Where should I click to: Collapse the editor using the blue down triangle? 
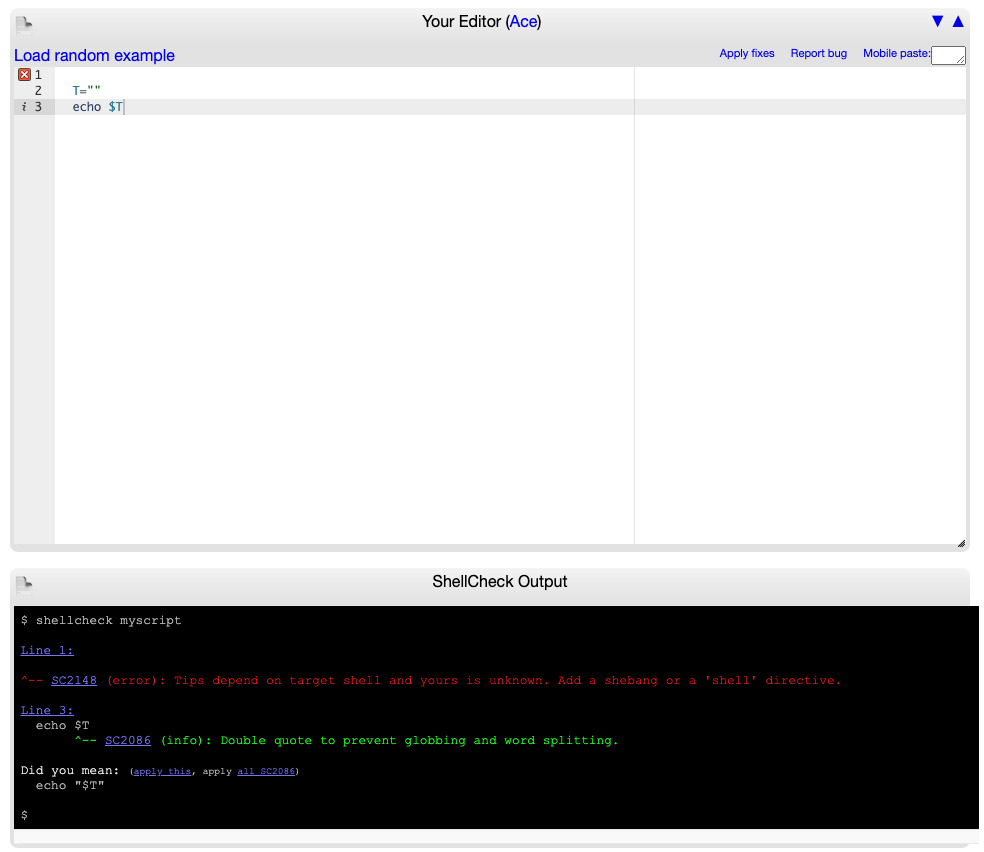point(937,21)
